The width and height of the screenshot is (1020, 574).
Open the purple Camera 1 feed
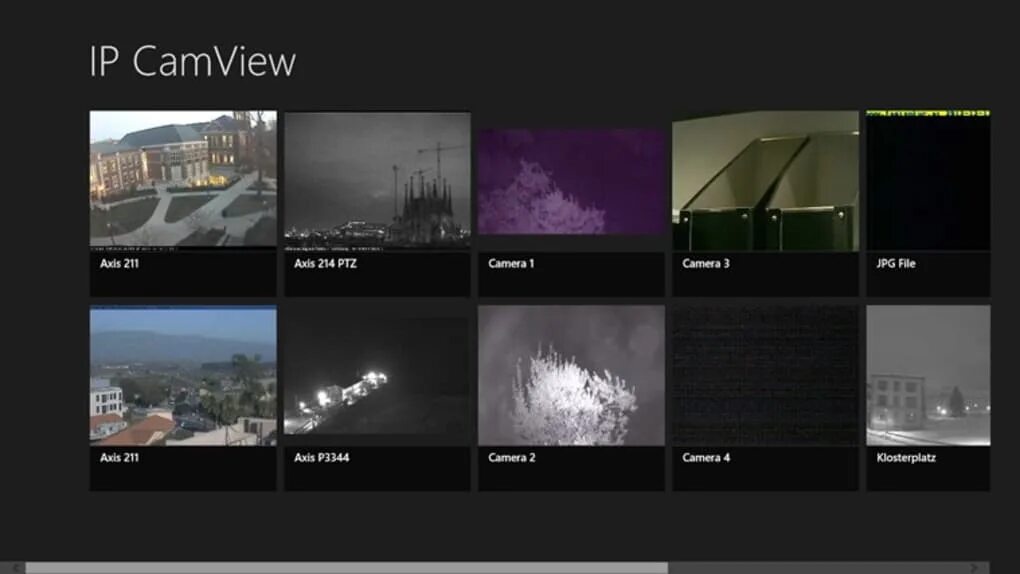pyautogui.click(x=571, y=180)
